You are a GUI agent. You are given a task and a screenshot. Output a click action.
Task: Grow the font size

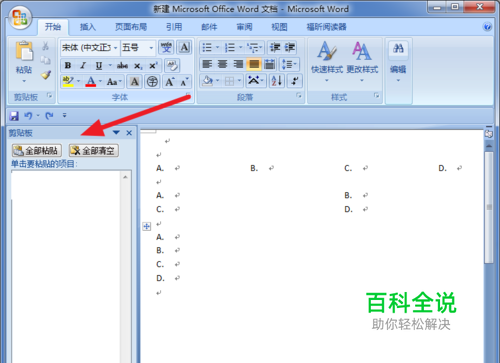tap(170, 82)
